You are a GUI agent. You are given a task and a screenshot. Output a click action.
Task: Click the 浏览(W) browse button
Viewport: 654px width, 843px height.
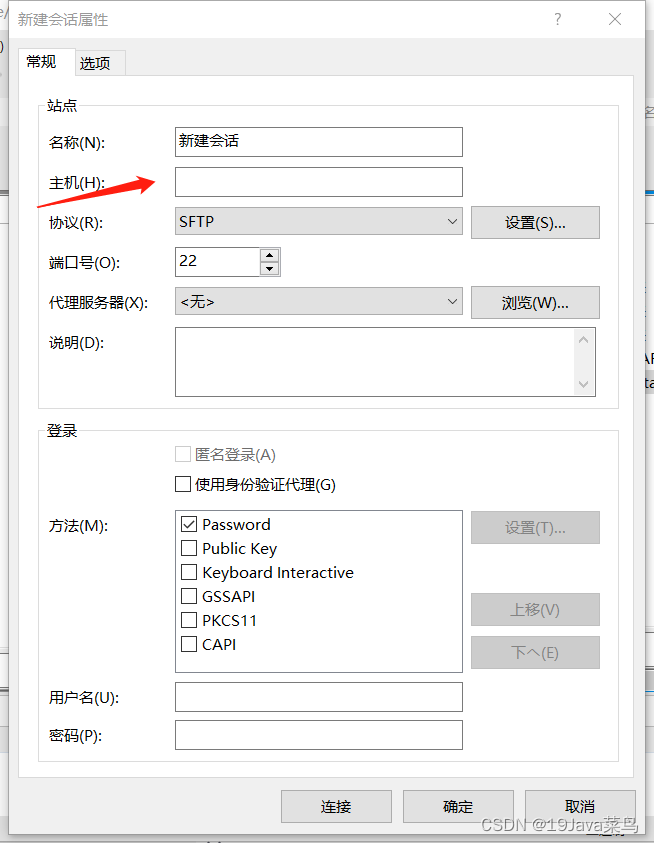click(x=535, y=302)
